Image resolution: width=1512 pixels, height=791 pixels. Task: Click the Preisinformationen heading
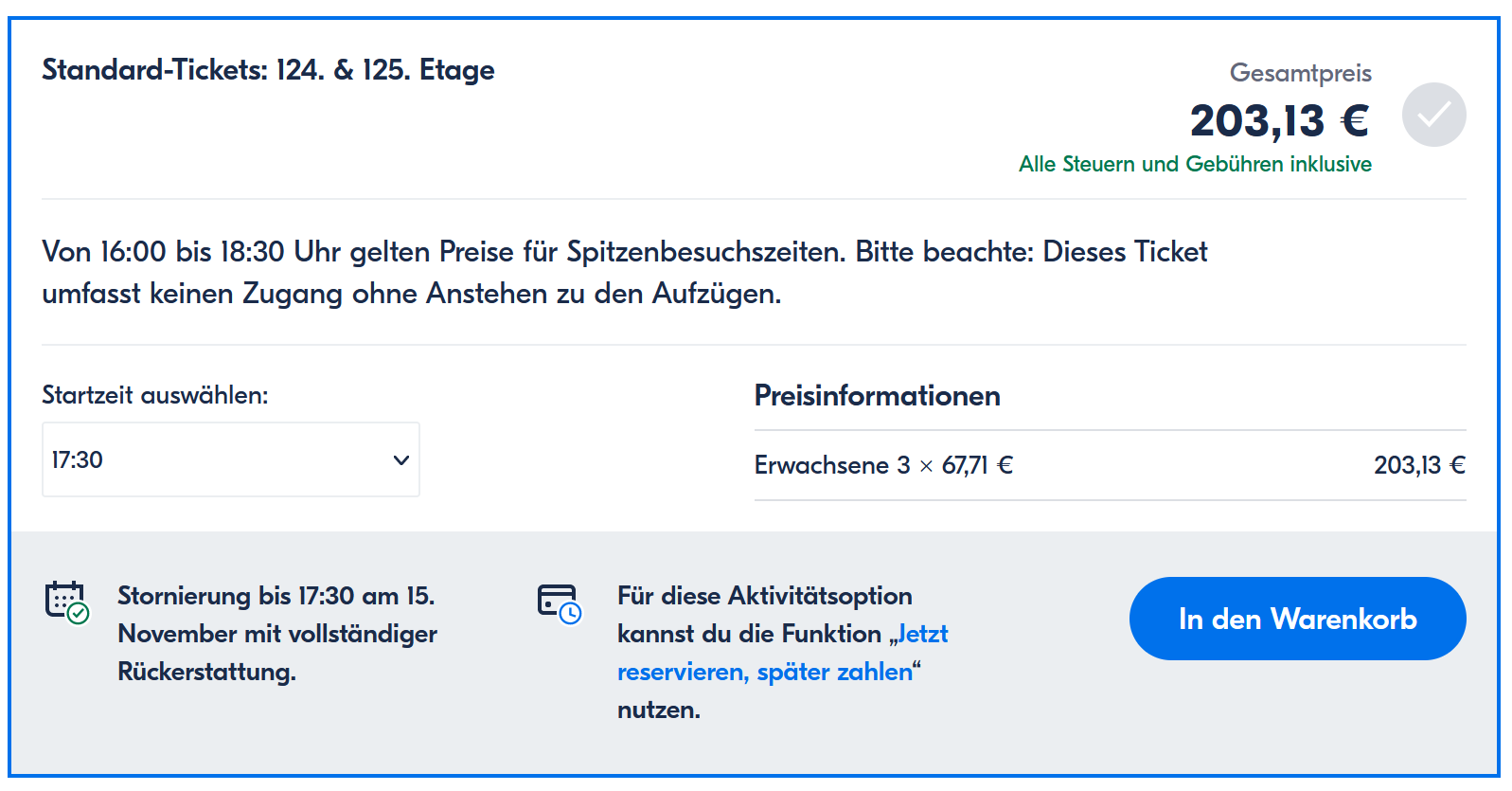click(x=877, y=395)
